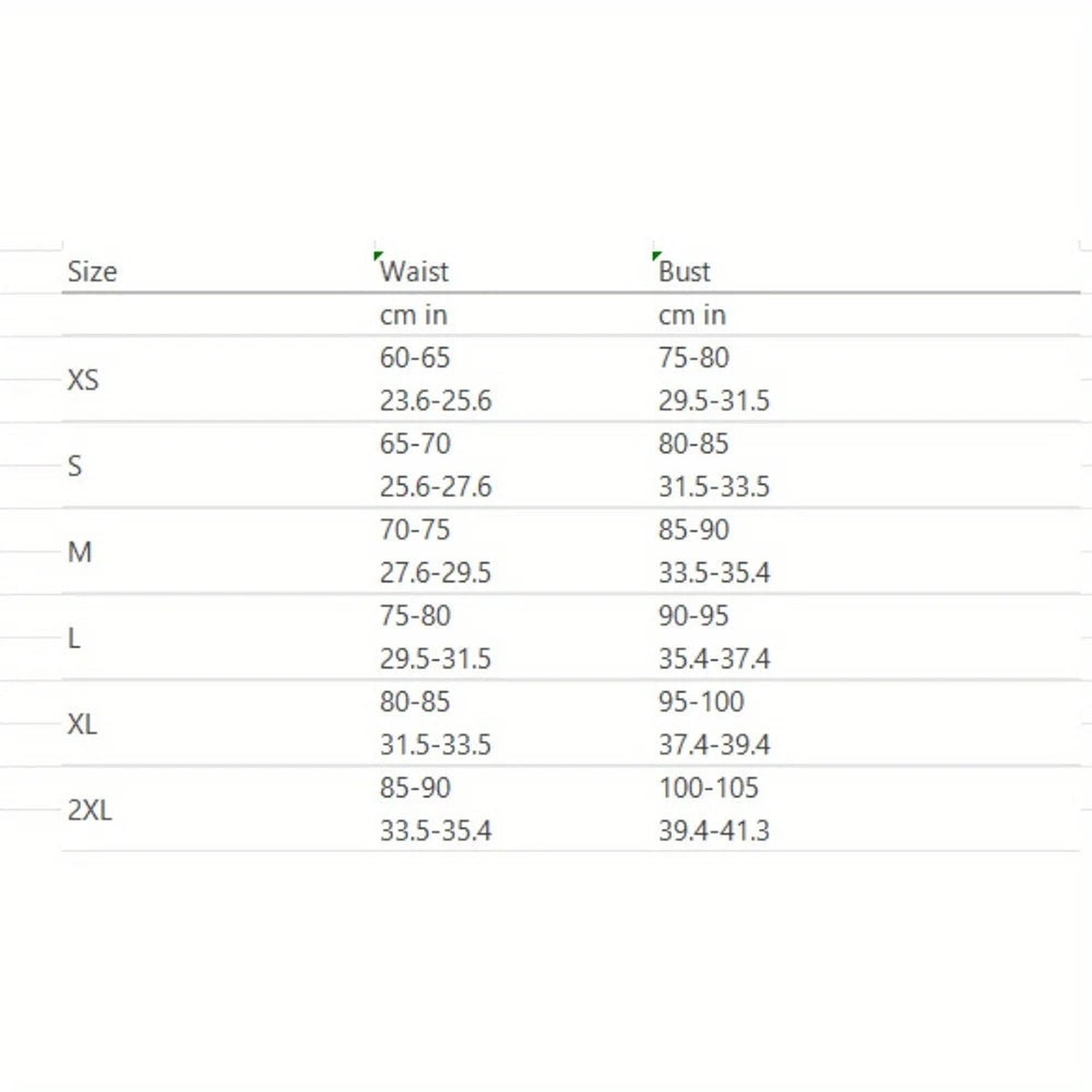Click the 2XL size label cell
This screenshot has height=1092, width=1092.
pos(89,810)
